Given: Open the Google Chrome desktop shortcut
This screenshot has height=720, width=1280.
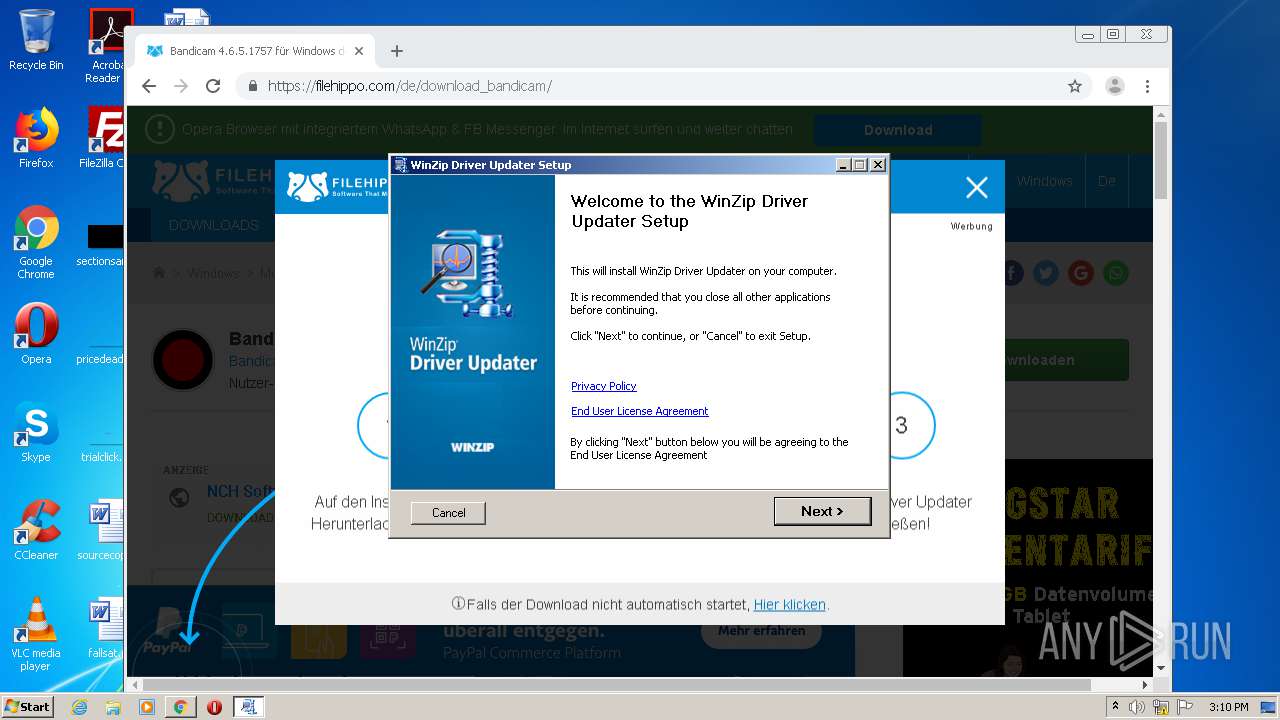Looking at the screenshot, I should 36,243.
